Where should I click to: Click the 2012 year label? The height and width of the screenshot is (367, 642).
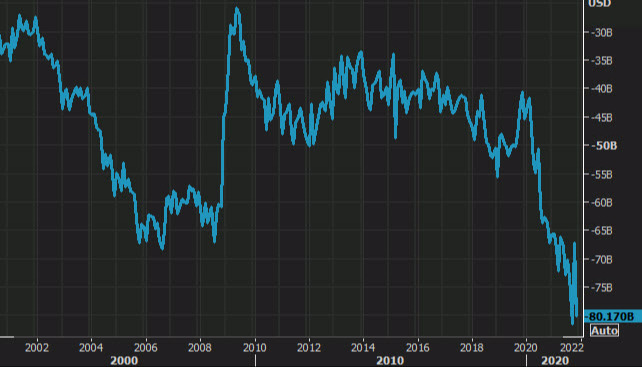coord(309,348)
